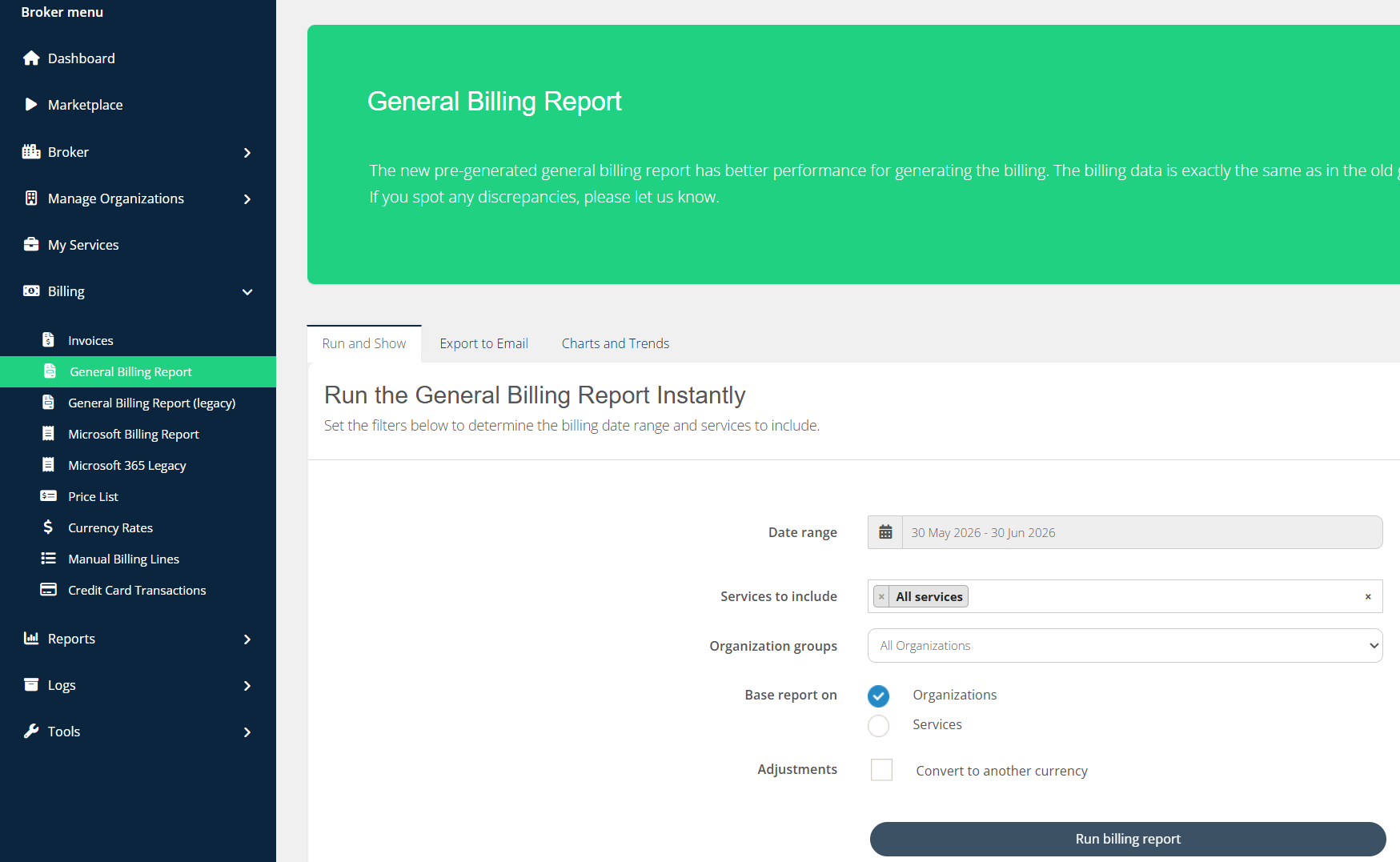
Task: Click the Price List icon
Action: pyautogui.click(x=48, y=496)
